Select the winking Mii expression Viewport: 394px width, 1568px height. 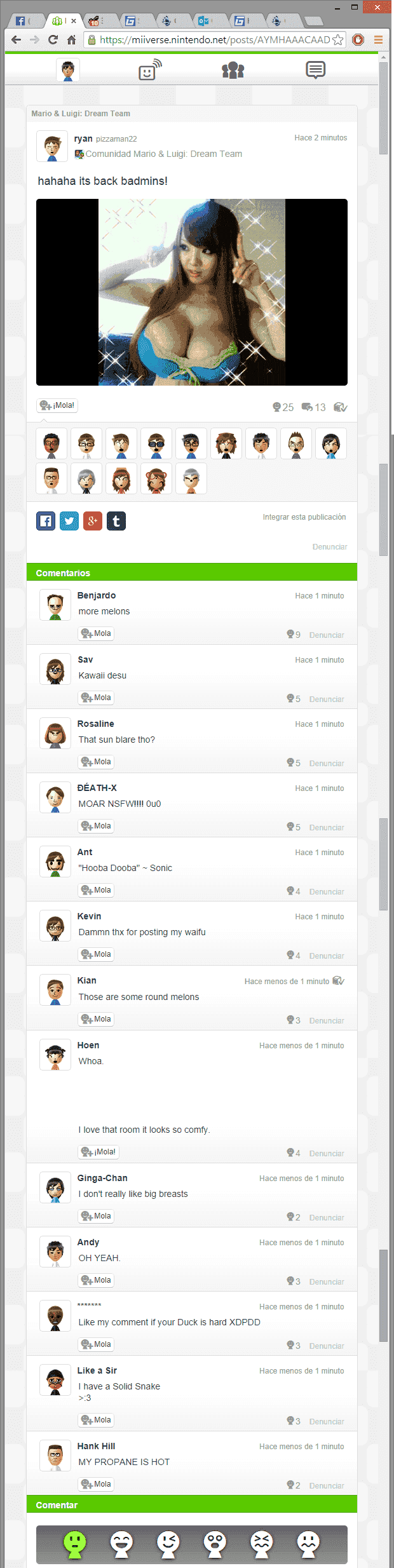168,1544
